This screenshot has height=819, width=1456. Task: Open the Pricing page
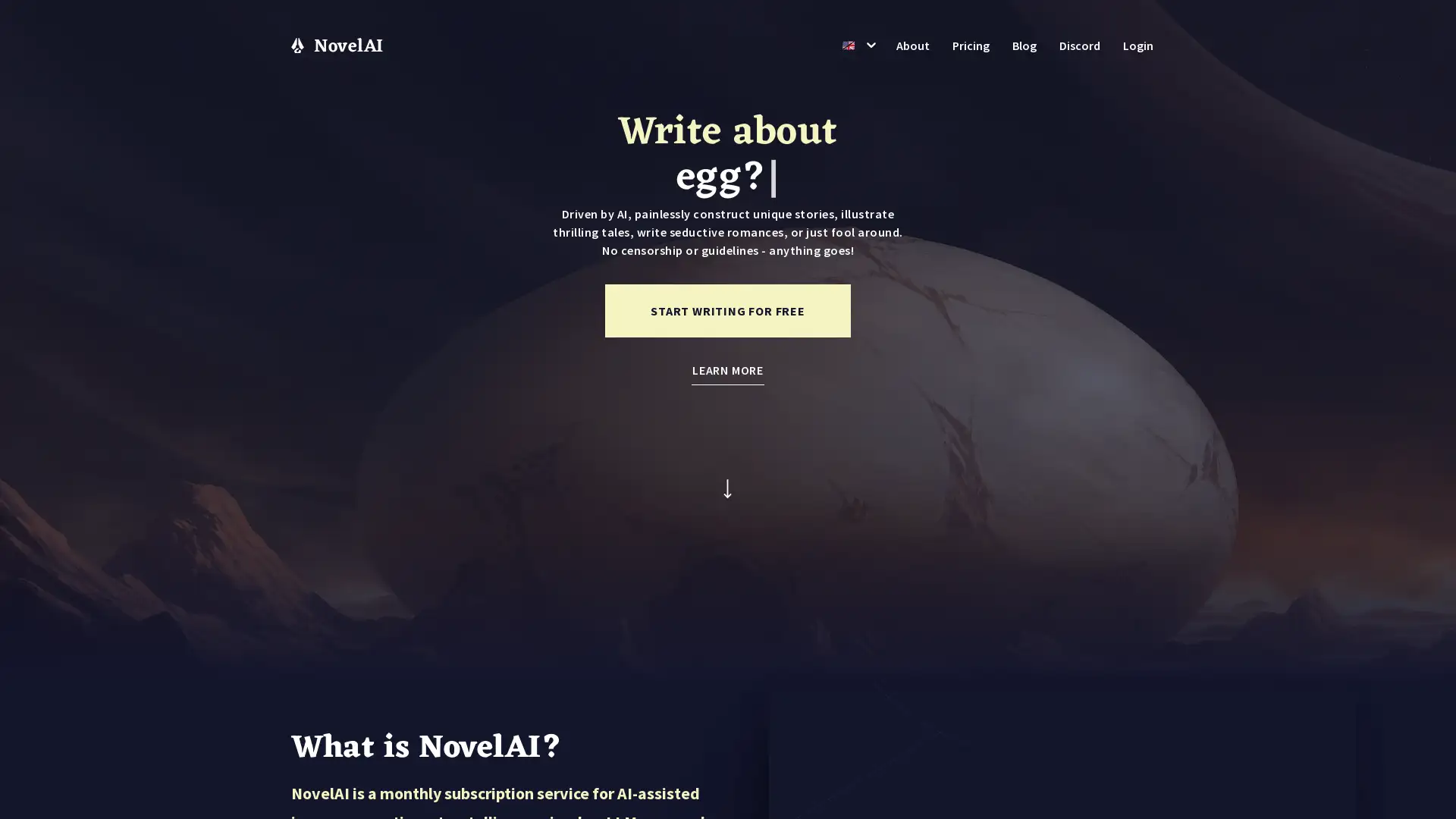point(970,45)
